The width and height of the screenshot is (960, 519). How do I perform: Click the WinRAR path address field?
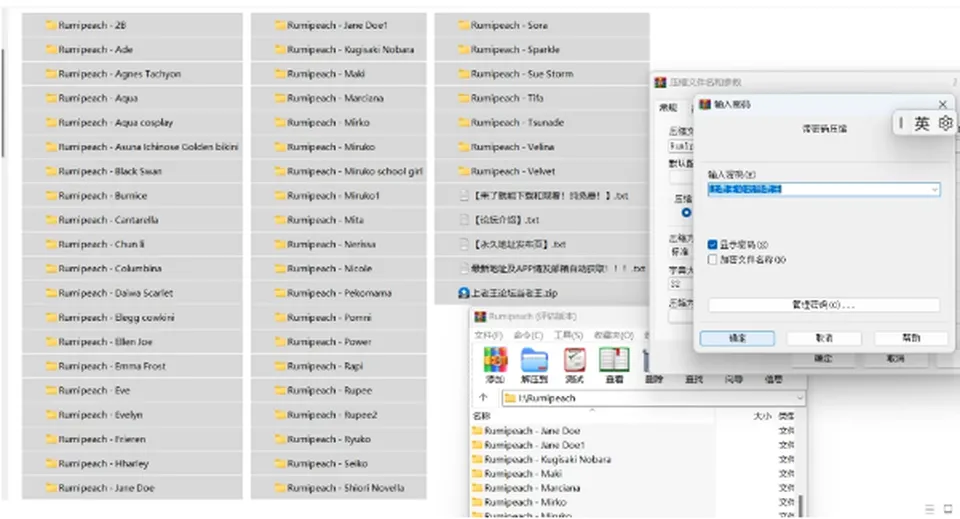coord(653,398)
